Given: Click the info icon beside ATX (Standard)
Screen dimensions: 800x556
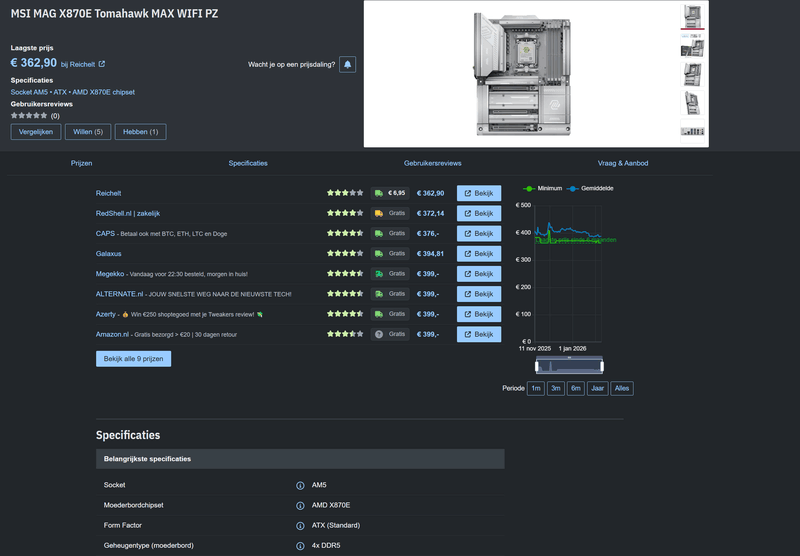Looking at the screenshot, I should 300,526.
